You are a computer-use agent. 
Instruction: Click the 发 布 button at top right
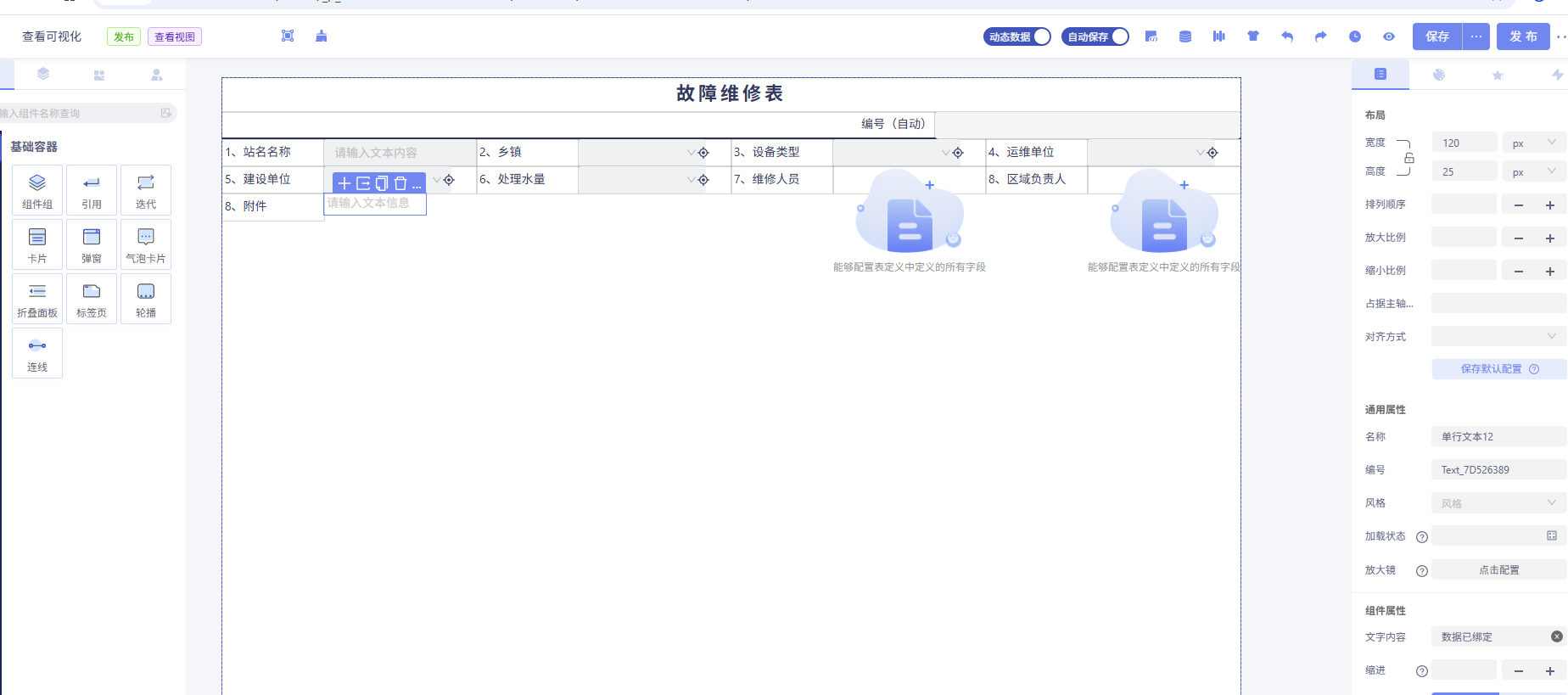click(1523, 36)
